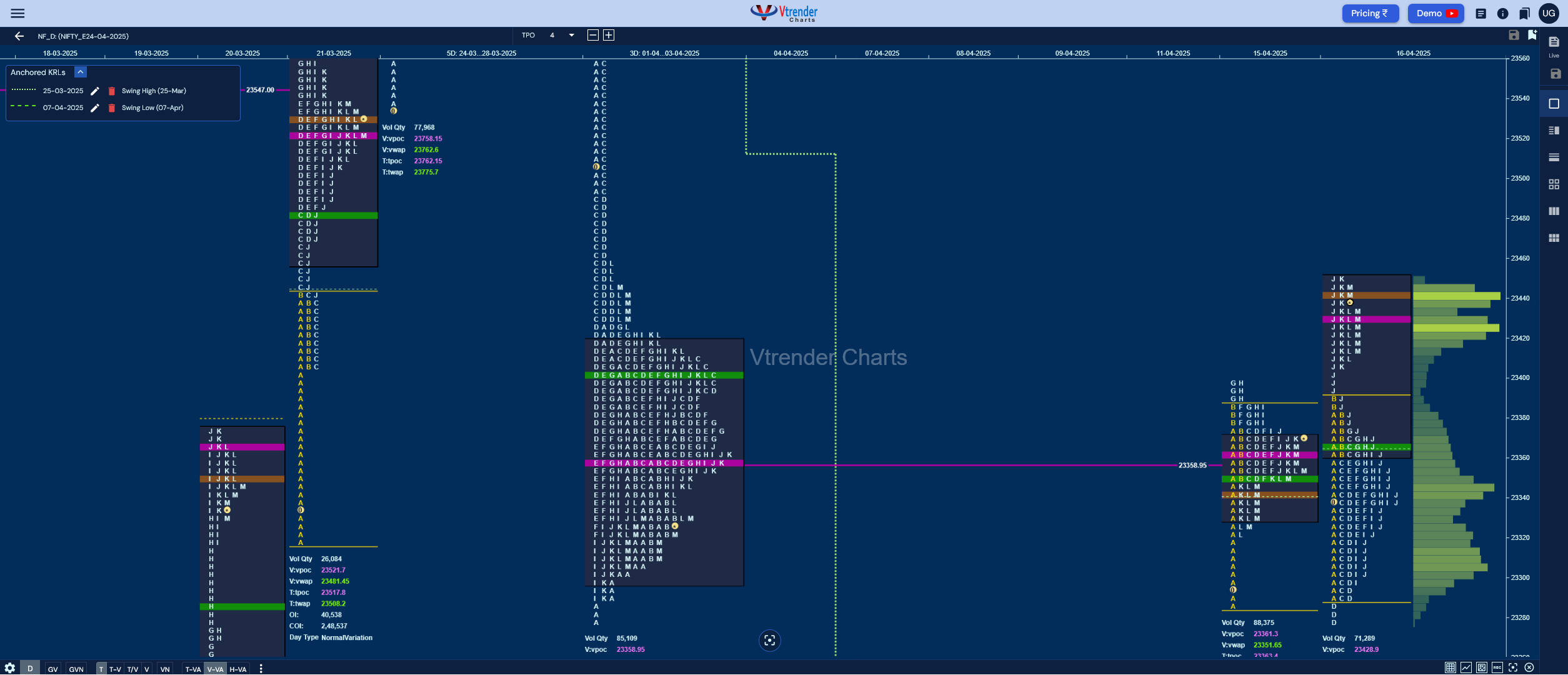This screenshot has width=1568, height=675.
Task: Open the Live panel in right sidebar
Action: coord(1554,46)
